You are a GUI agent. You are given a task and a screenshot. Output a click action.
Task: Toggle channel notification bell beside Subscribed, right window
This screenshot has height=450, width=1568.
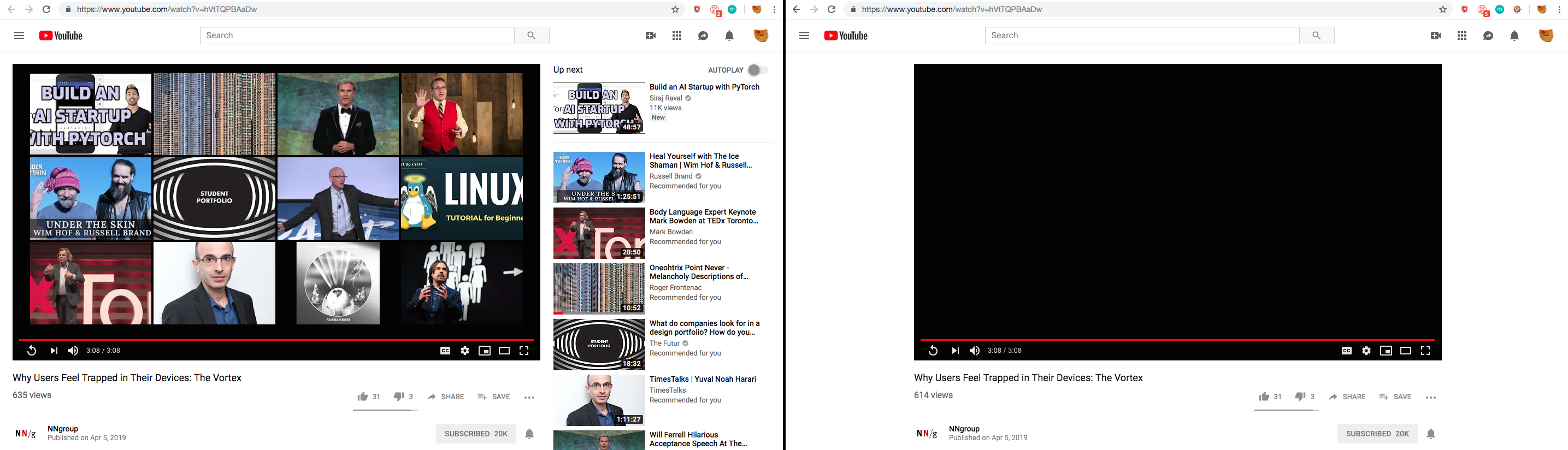pos(1431,434)
